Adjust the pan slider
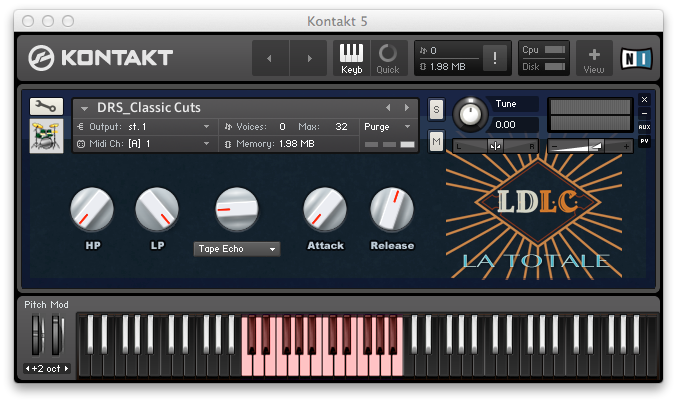 click(x=495, y=146)
